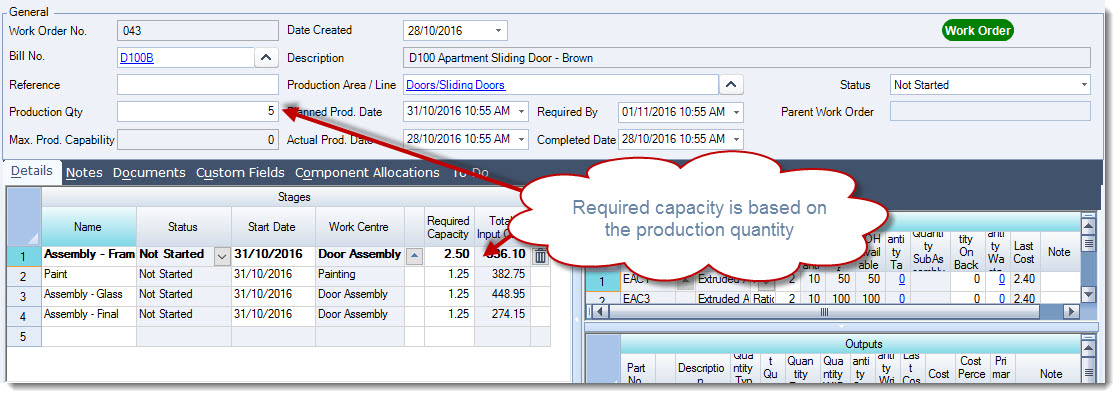This screenshot has width=1120, height=398.
Task: Expand the Work Centre Door Assembly selector arrow
Action: point(415,255)
